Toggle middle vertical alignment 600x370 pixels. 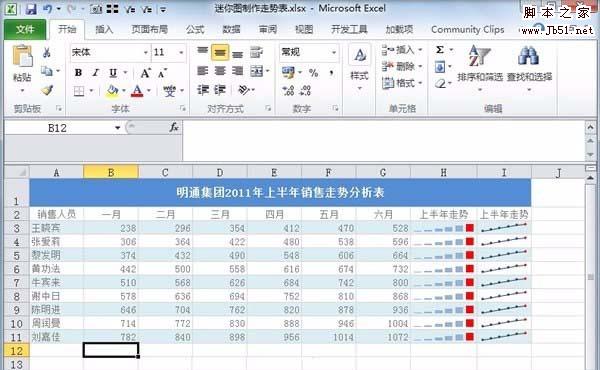tap(220, 52)
